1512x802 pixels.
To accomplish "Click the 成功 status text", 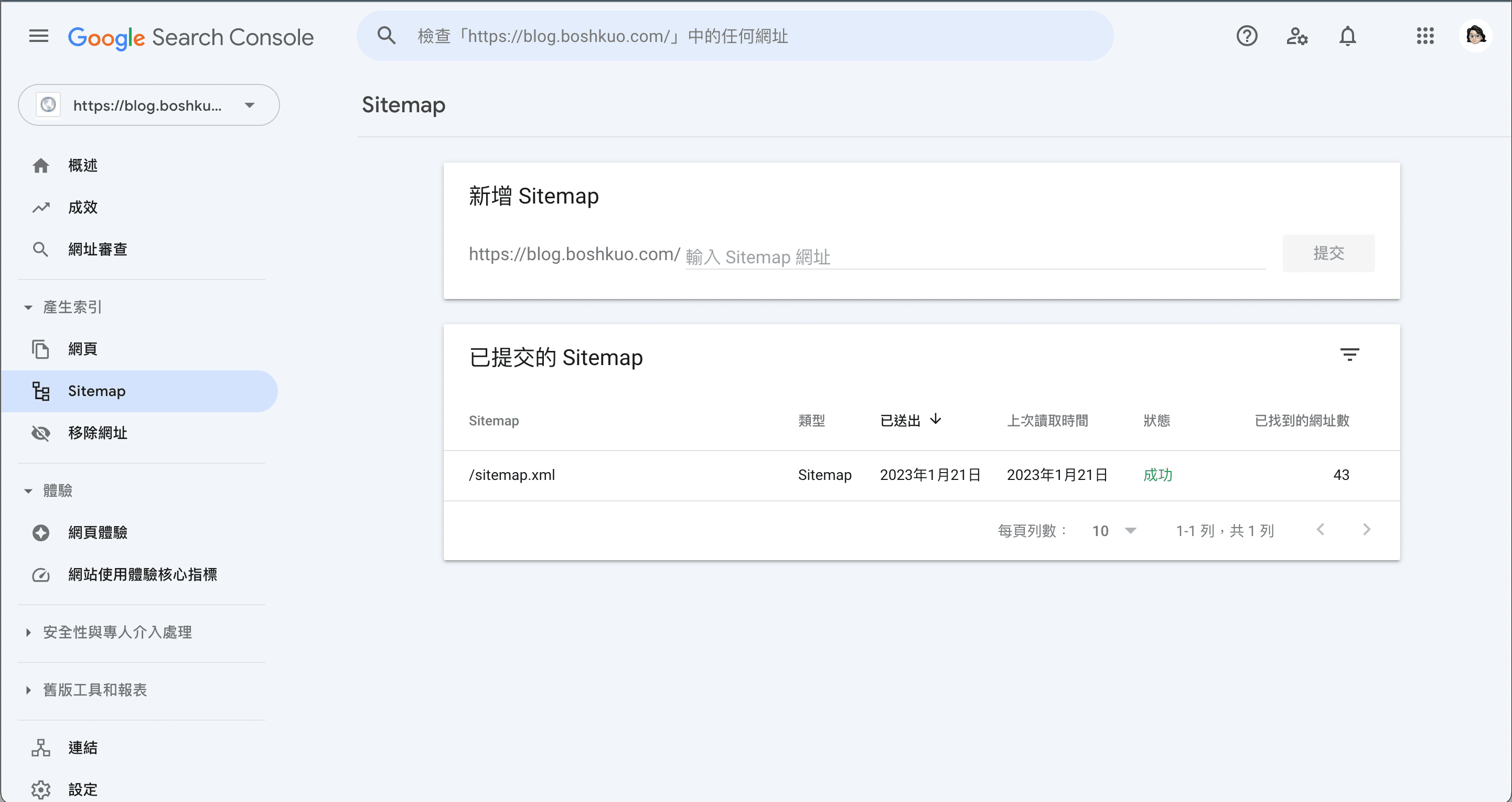I will click(x=1157, y=475).
